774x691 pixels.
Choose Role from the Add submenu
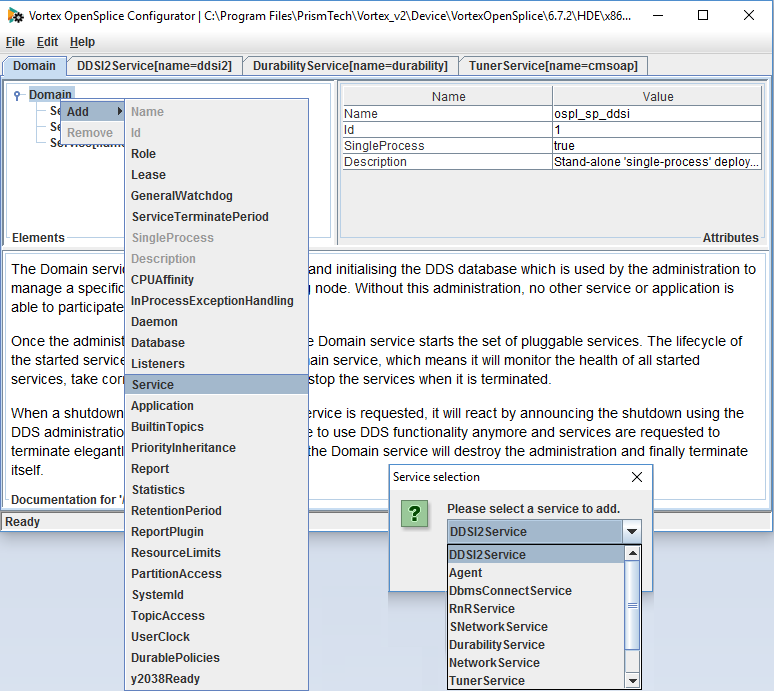point(217,154)
